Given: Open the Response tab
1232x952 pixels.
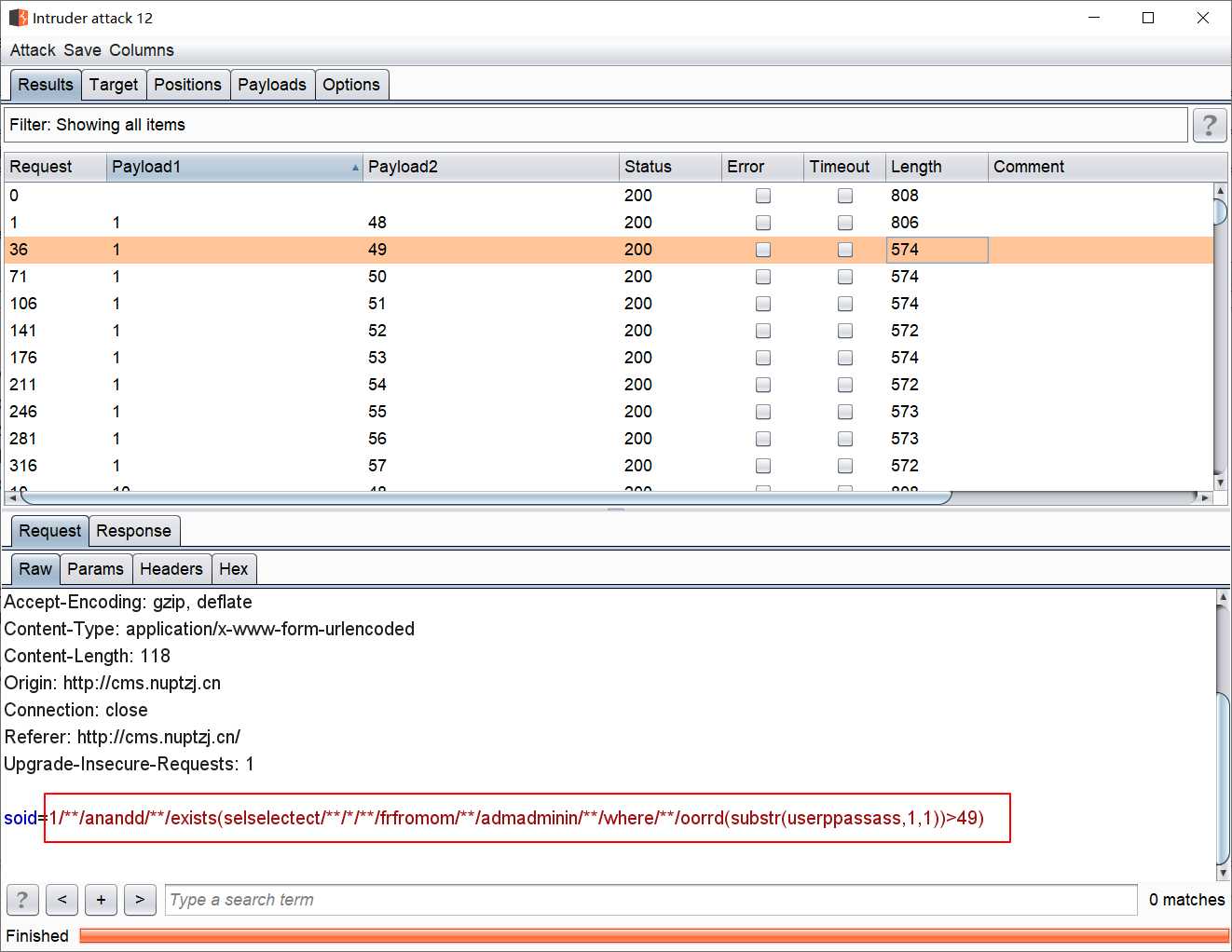Looking at the screenshot, I should (134, 531).
